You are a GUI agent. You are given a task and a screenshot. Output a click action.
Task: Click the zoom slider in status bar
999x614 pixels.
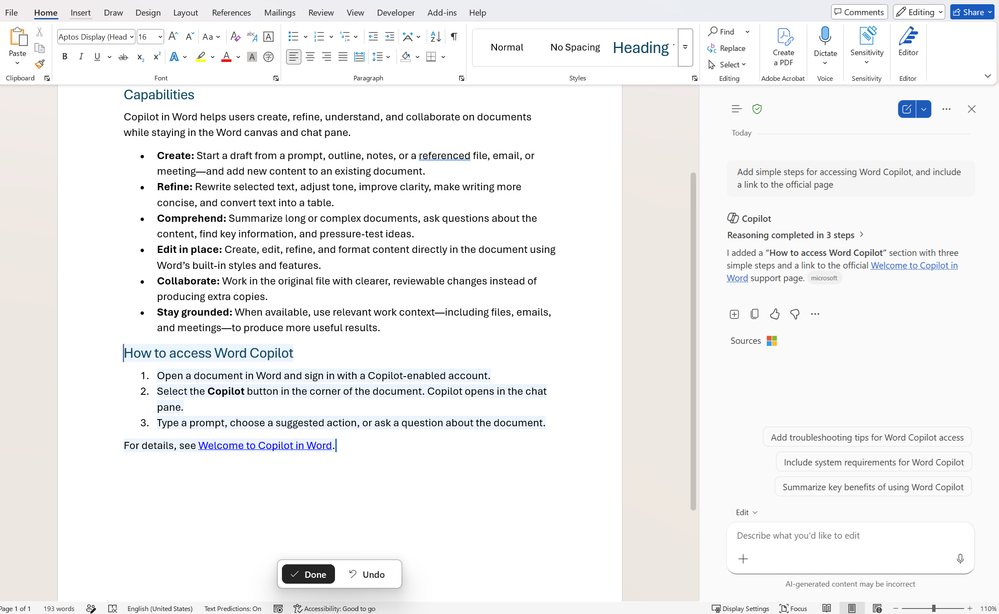(933, 608)
